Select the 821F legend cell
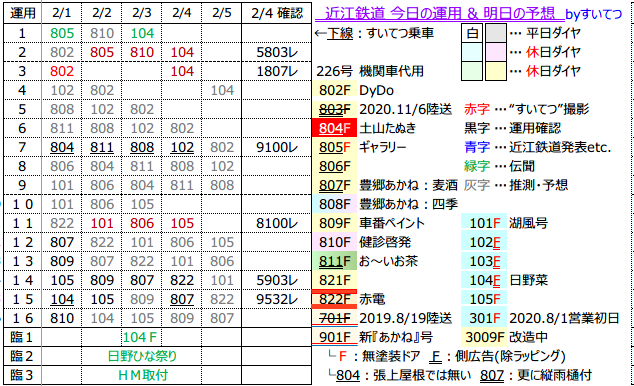 334,280
